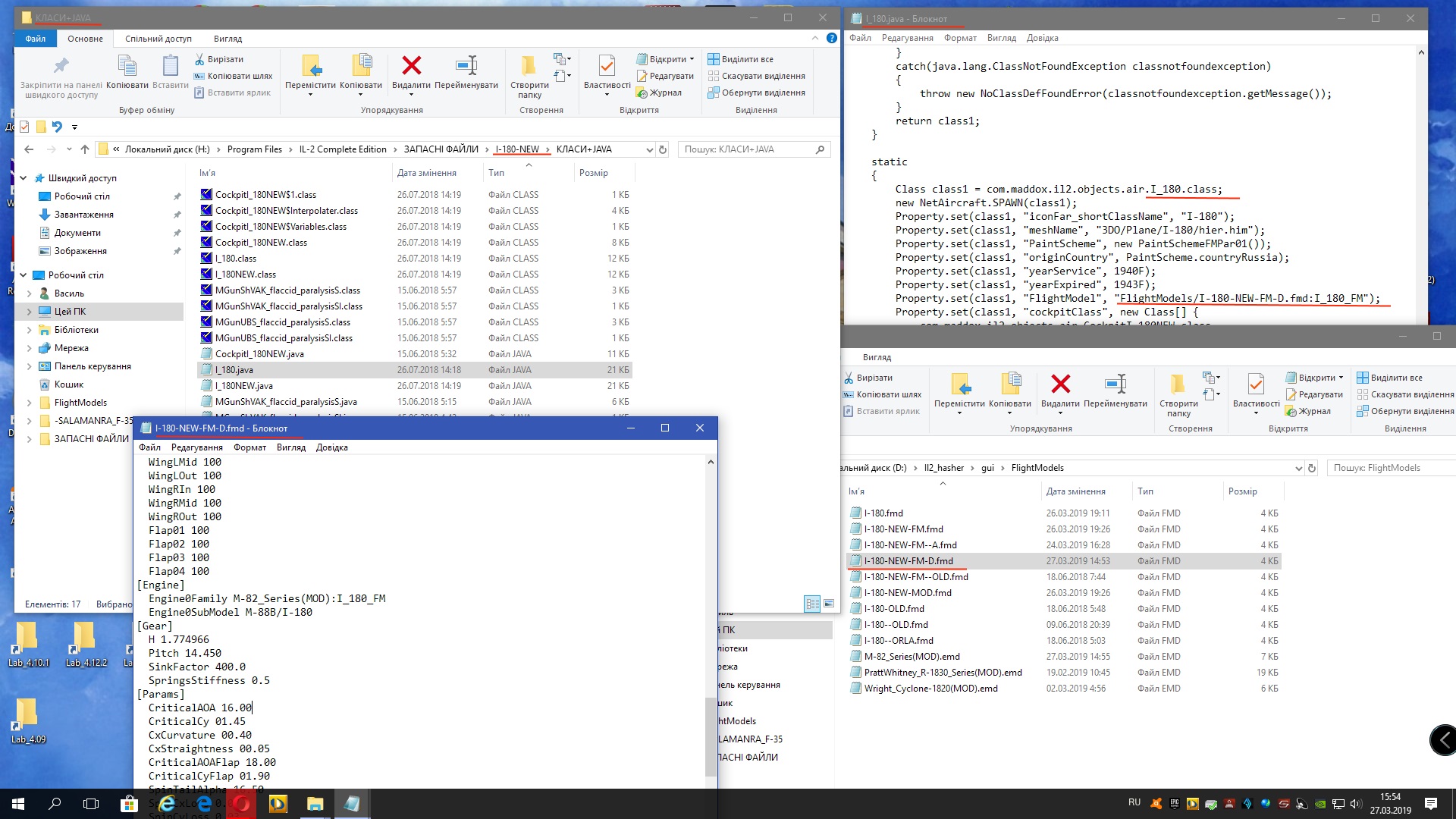
Task: Switch to details view layout button
Action: pyautogui.click(x=812, y=604)
